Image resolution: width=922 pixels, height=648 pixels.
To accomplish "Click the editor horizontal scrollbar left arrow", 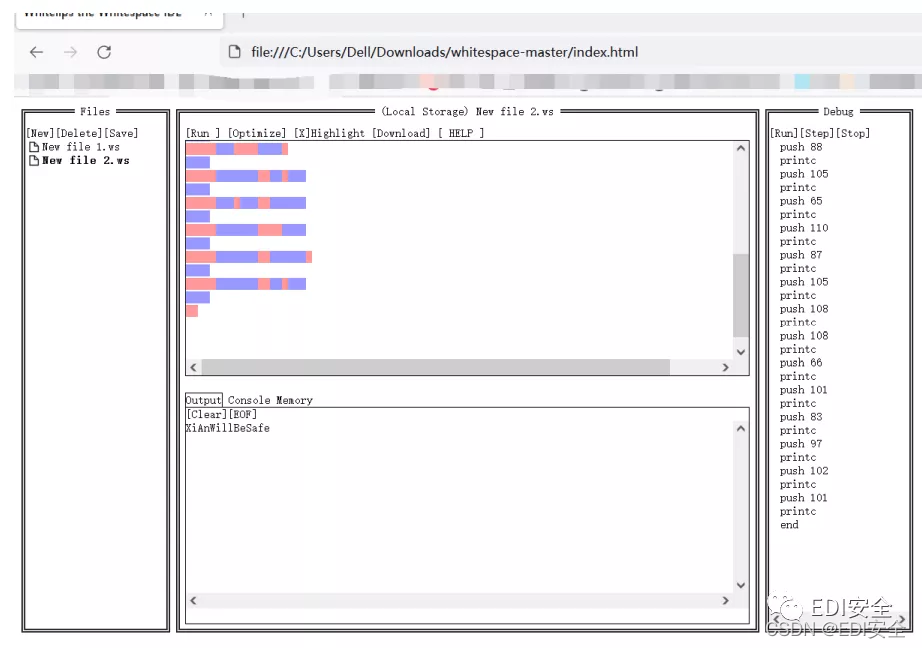I will (193, 368).
